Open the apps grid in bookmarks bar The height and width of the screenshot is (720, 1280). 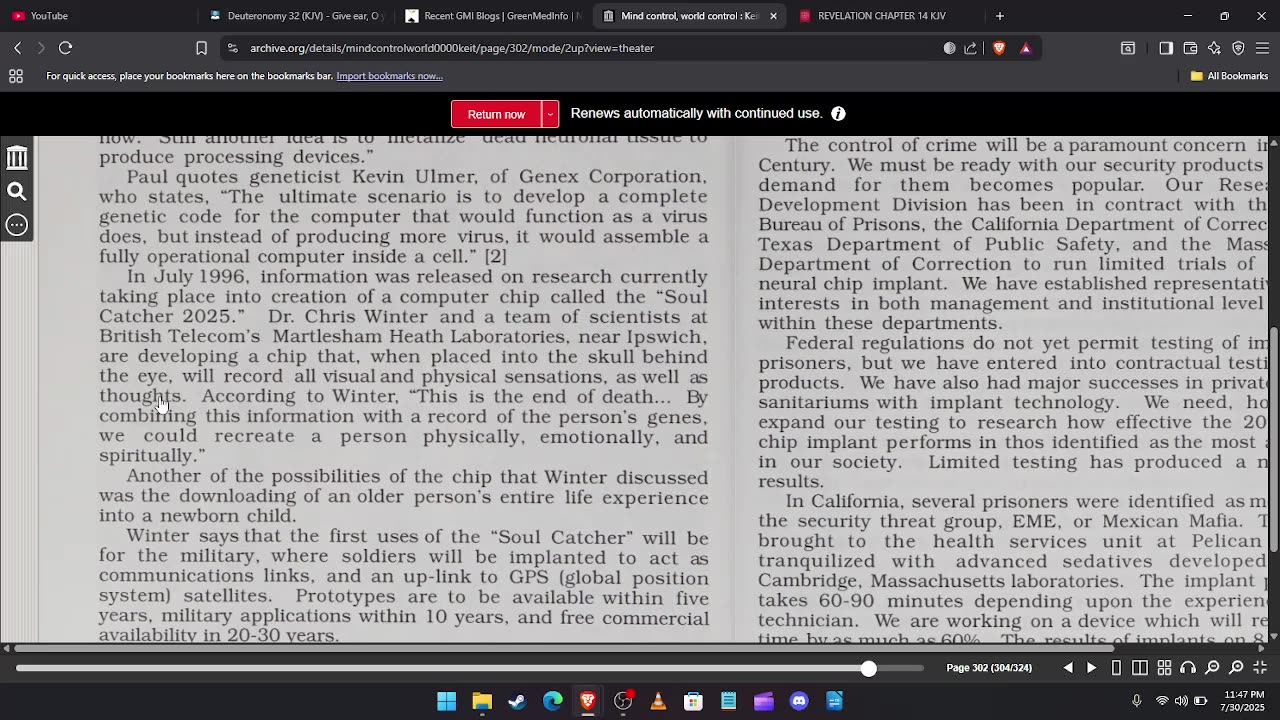[x=16, y=76]
